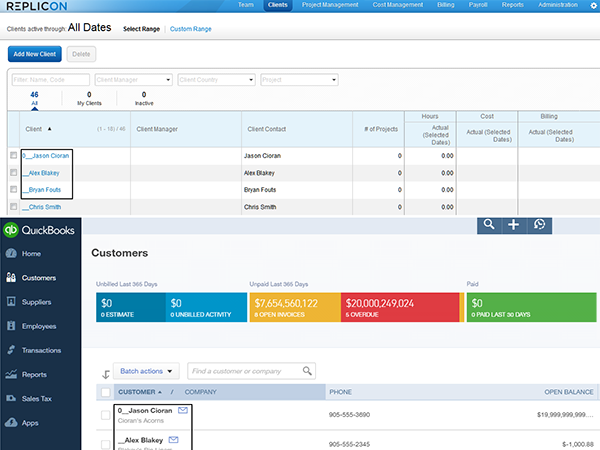This screenshot has width=600, height=450.
Task: Click the Reports chart icon in sidebar
Action: click(x=11, y=374)
